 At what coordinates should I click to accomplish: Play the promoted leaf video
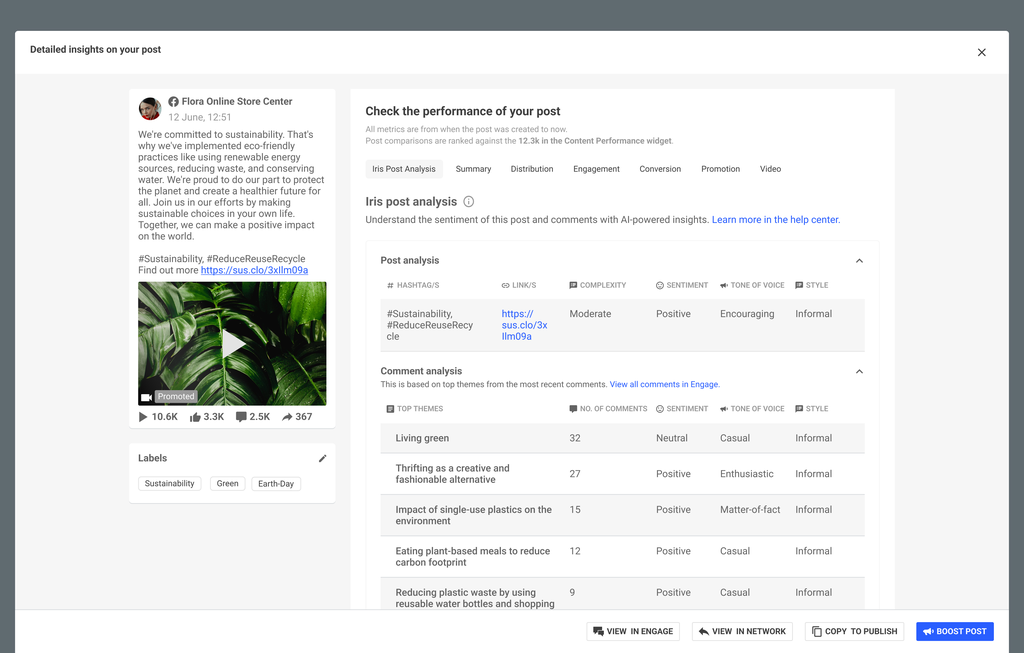pos(232,343)
